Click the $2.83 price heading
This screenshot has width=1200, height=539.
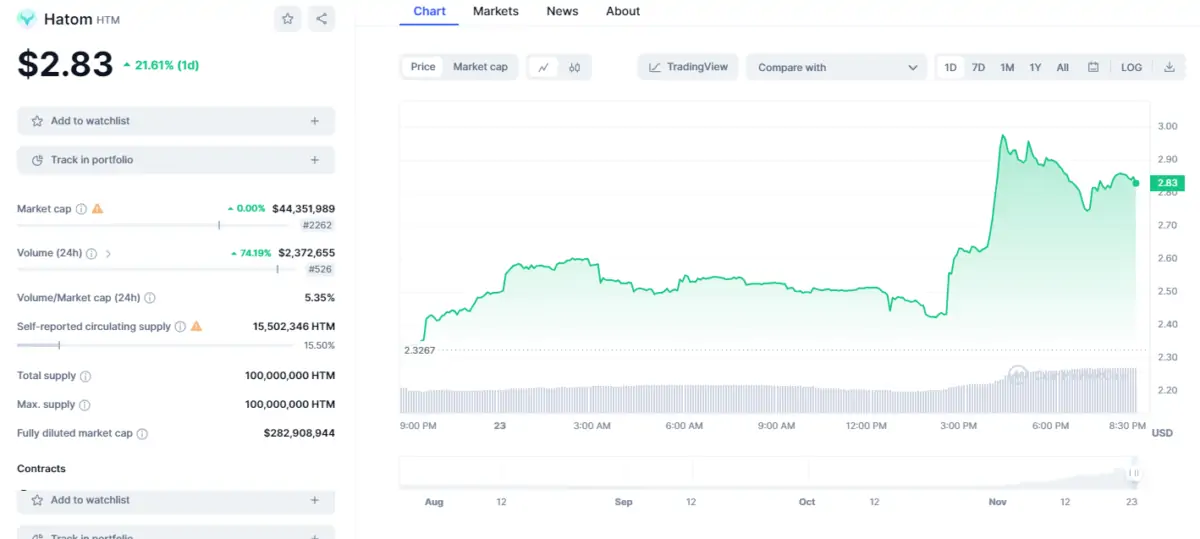pyautogui.click(x=65, y=64)
